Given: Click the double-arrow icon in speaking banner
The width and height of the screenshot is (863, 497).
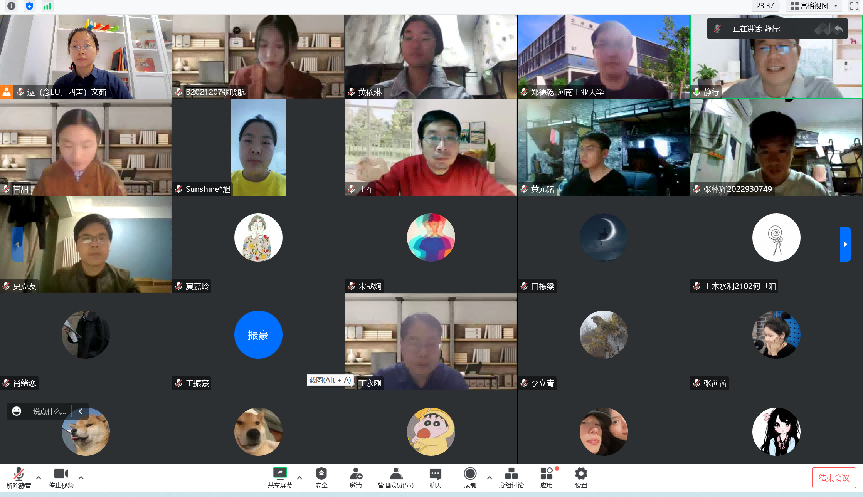Looking at the screenshot, I should pyautogui.click(x=821, y=29).
